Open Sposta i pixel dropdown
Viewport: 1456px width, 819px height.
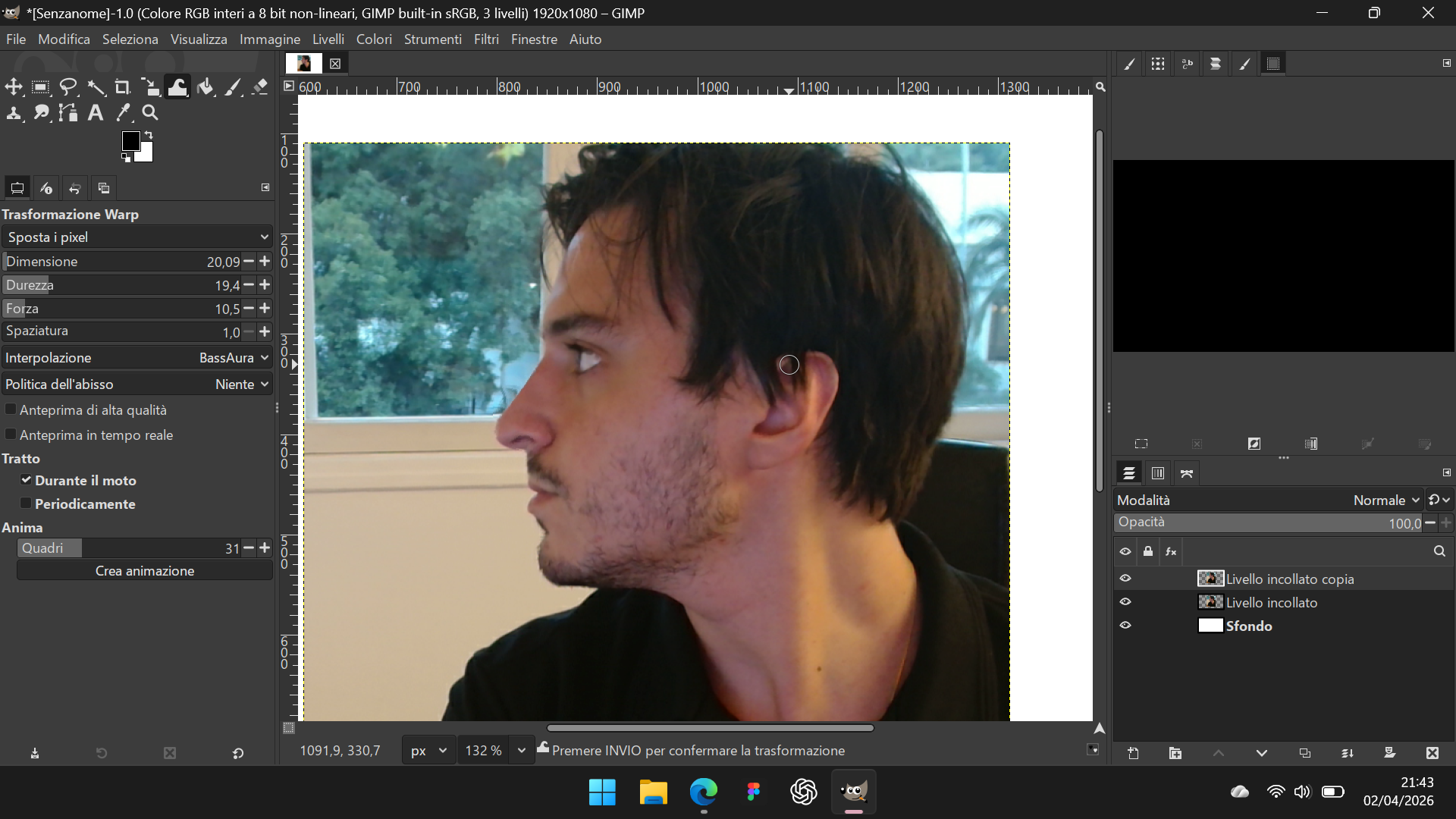136,237
